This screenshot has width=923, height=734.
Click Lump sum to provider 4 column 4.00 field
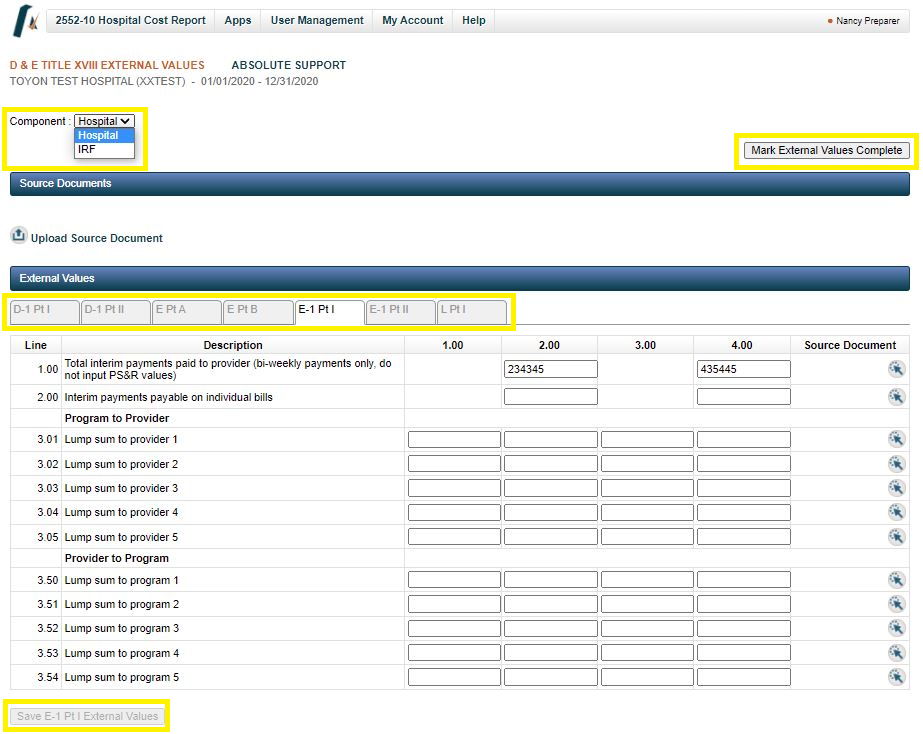(743, 512)
